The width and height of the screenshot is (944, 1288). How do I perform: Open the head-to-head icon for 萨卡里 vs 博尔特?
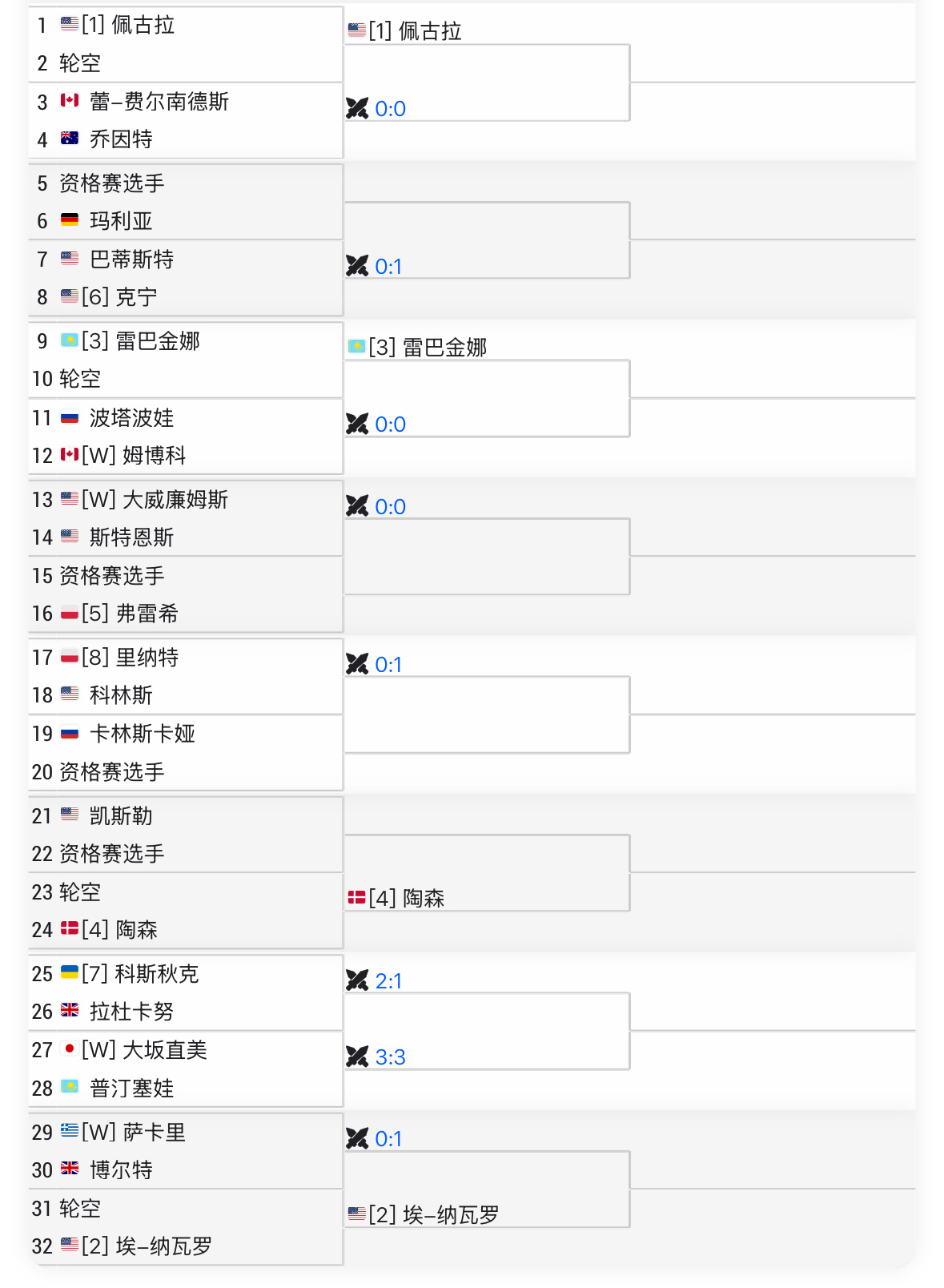[357, 1138]
